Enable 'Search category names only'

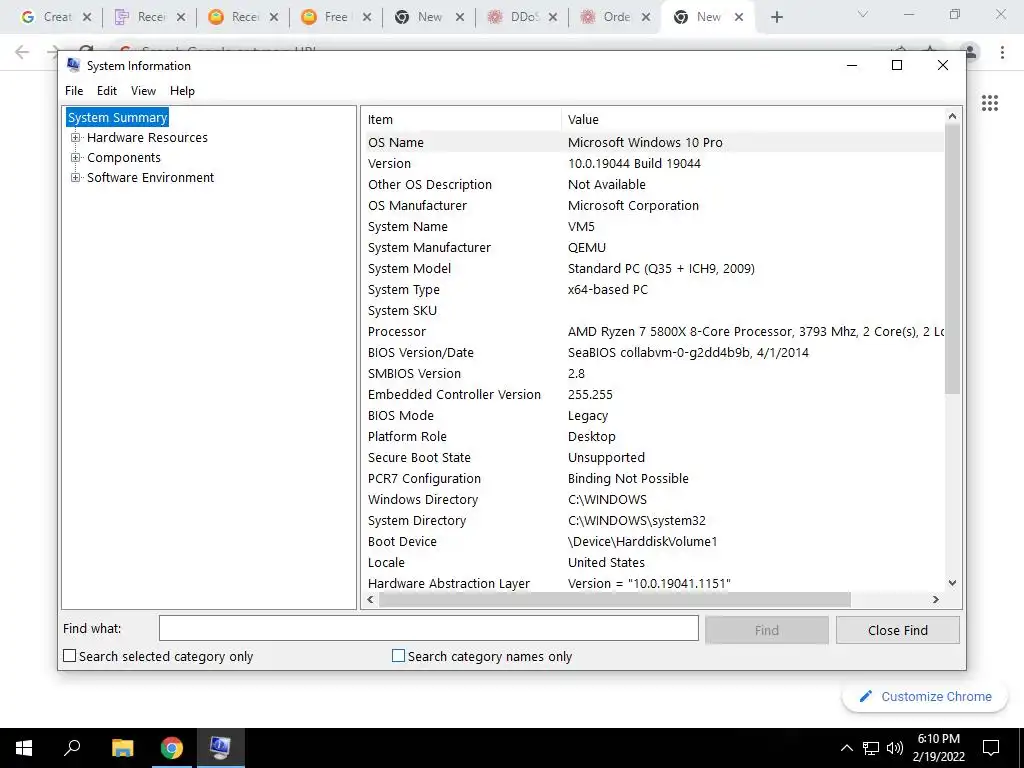(398, 656)
